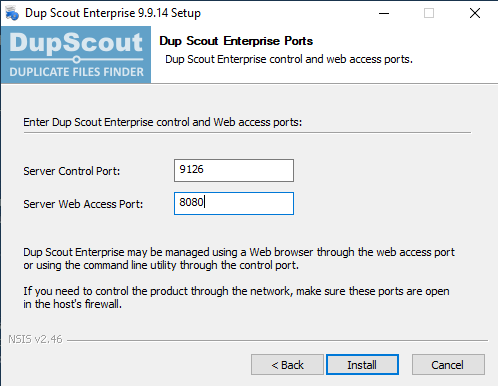Minimize the Dup Scout Setup window
This screenshot has width=498, height=386.
[x=384, y=13]
